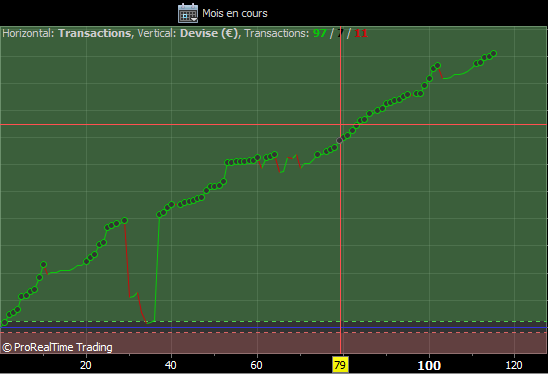Select the "Devise (€)" vertical axis setting

pos(209,33)
